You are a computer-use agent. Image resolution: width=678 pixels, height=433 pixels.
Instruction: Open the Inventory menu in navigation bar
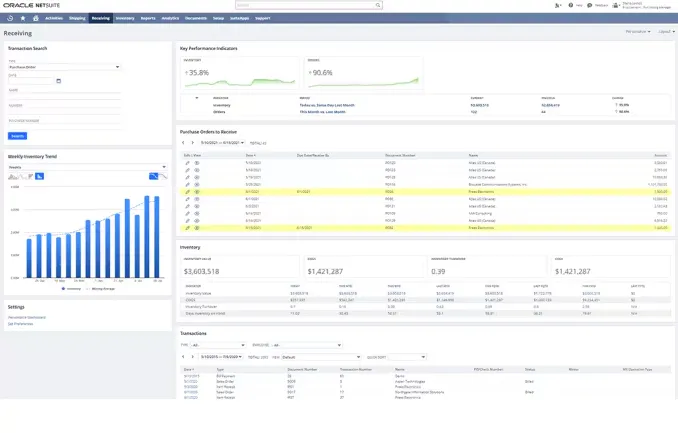click(125, 17)
